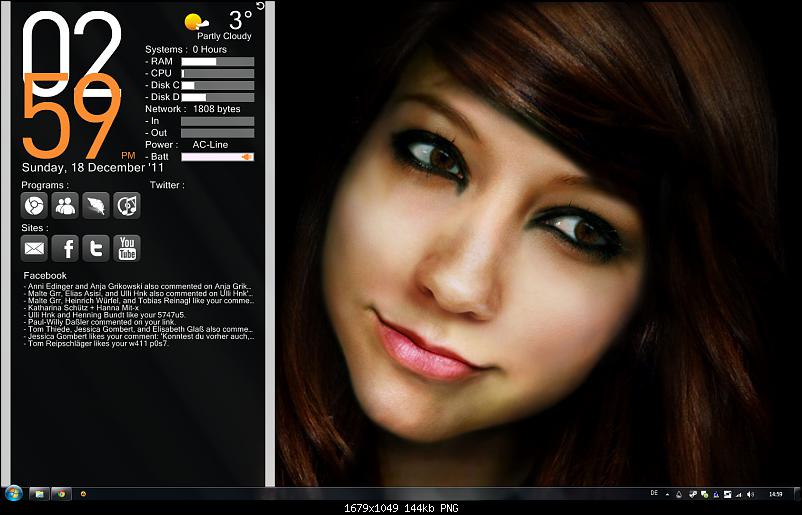Click the Windows Start button

pos(14,493)
